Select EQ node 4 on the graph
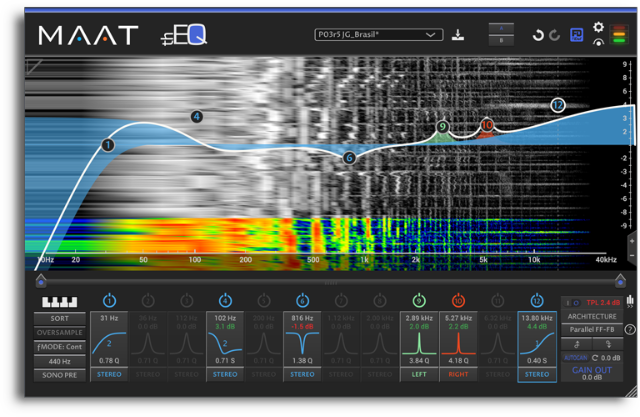This screenshot has height=417, width=640. pos(197,117)
